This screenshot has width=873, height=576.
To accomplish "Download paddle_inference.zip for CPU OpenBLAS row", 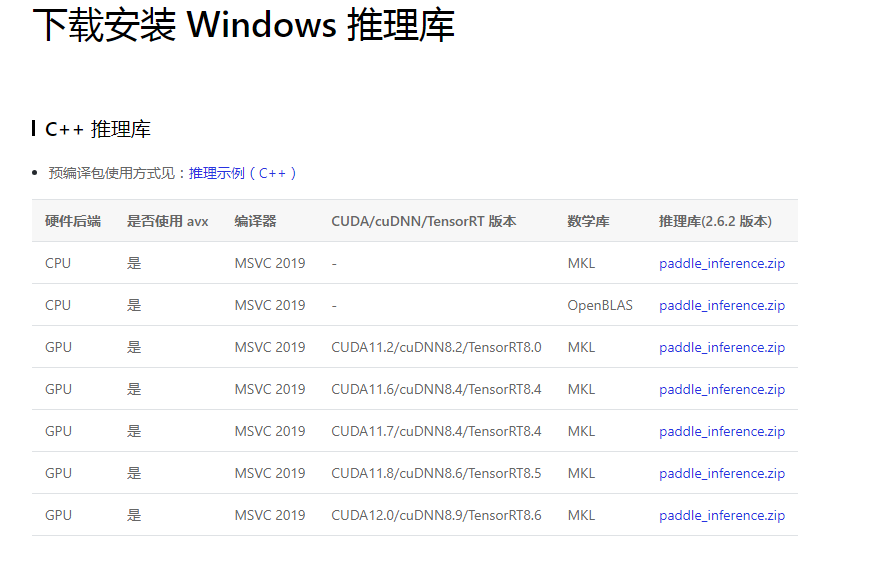I will click(x=722, y=306).
